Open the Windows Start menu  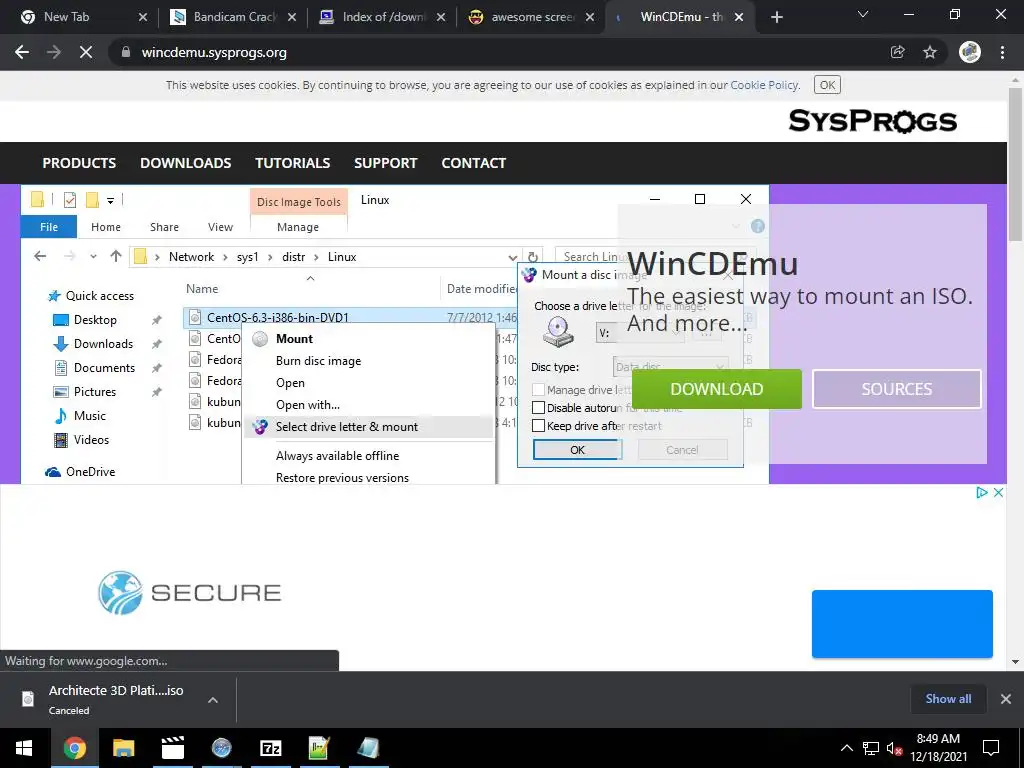[x=24, y=748]
